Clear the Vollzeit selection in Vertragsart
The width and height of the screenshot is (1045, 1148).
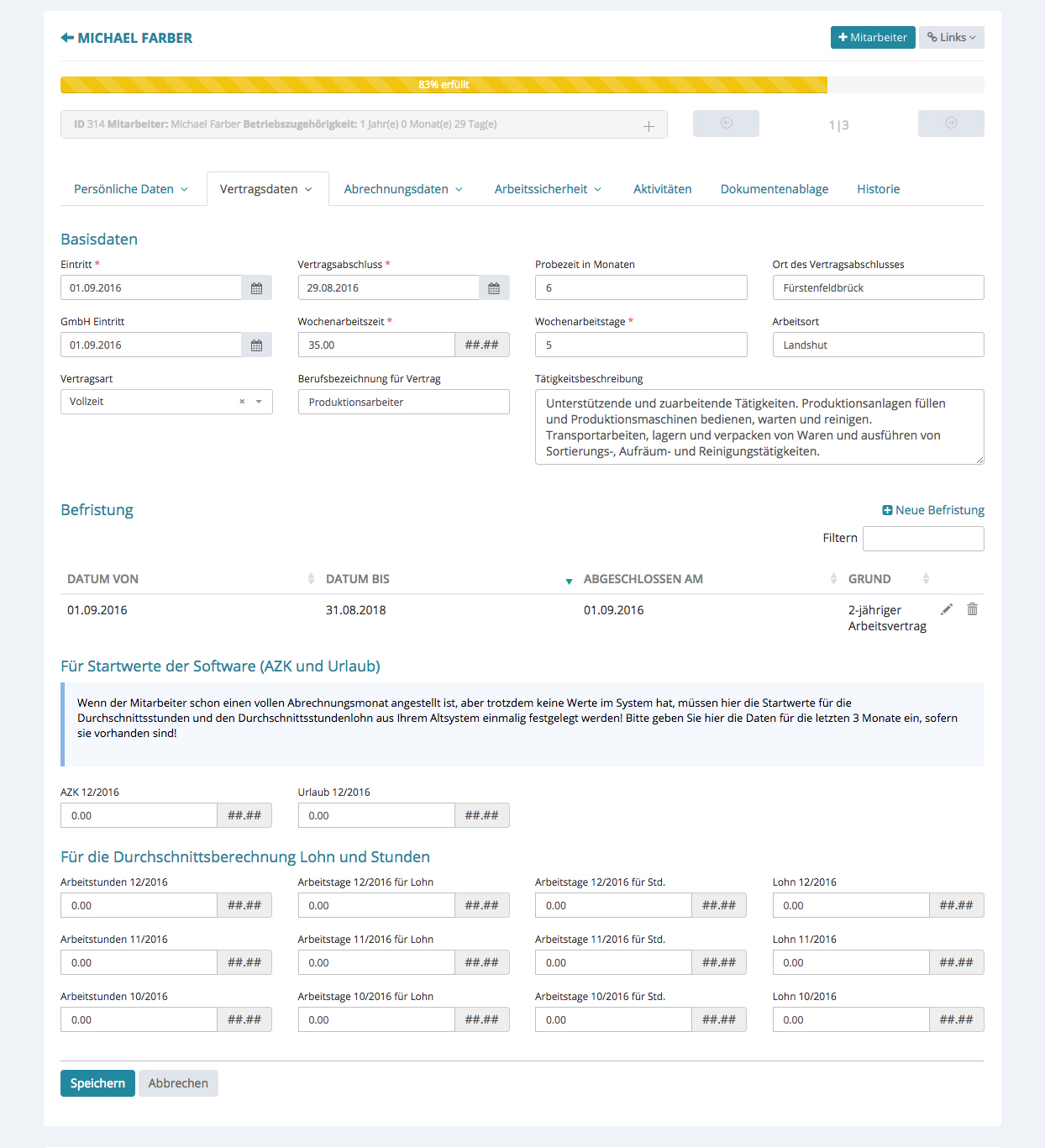click(242, 402)
